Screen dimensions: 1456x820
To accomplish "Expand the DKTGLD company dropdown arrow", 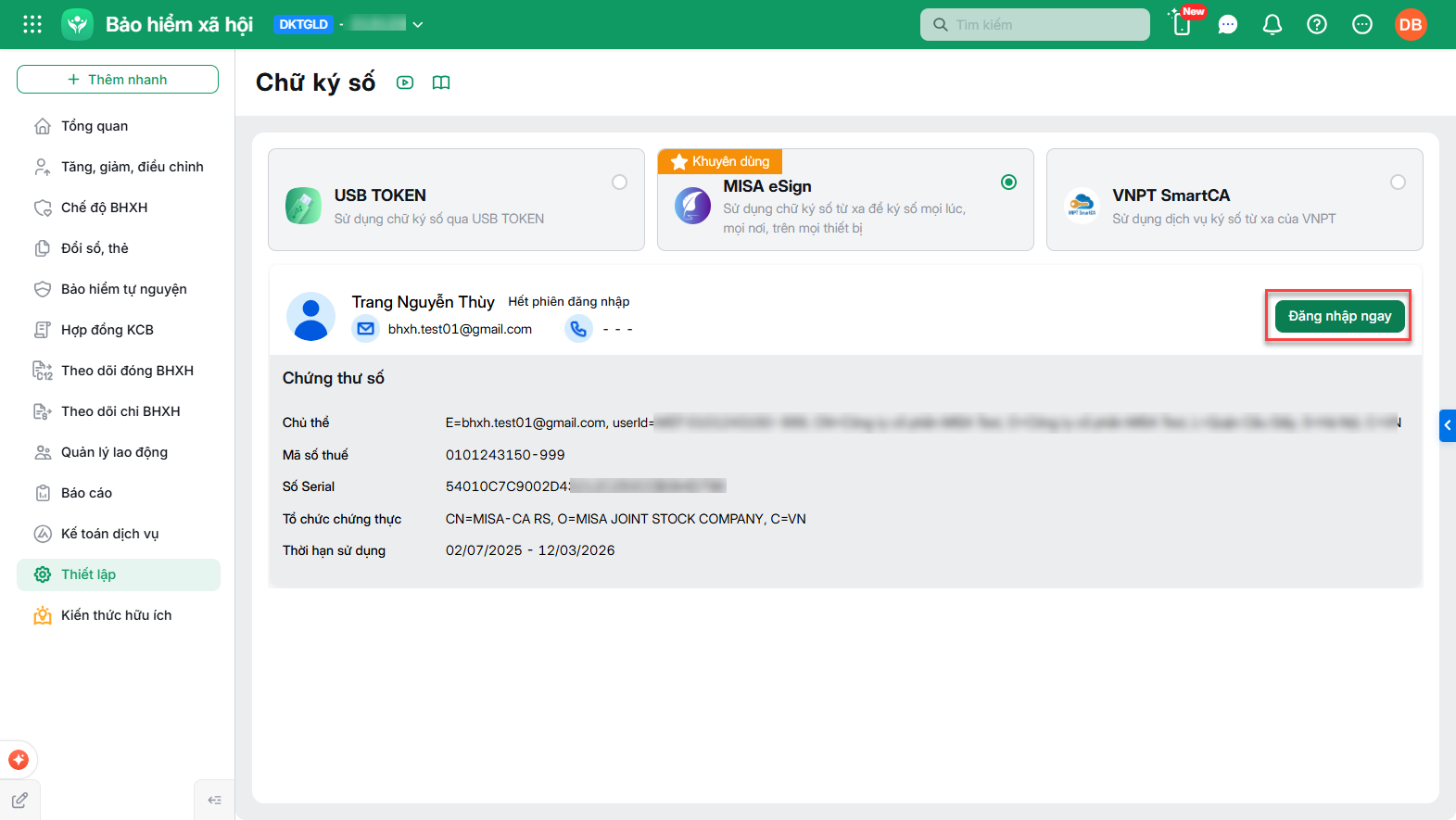I will coord(418,25).
